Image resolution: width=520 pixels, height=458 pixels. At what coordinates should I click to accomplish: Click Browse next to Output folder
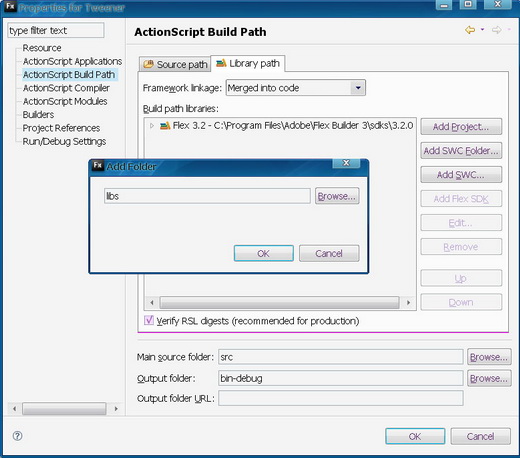(489, 378)
